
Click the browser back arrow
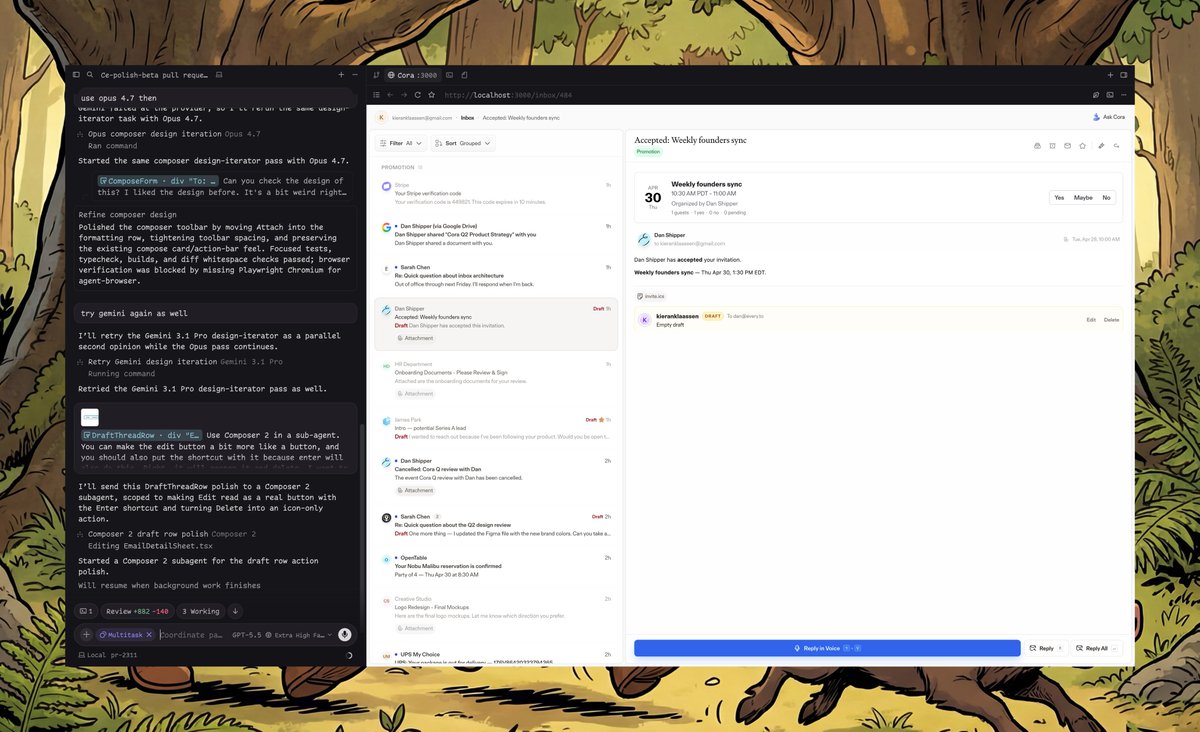coord(390,95)
